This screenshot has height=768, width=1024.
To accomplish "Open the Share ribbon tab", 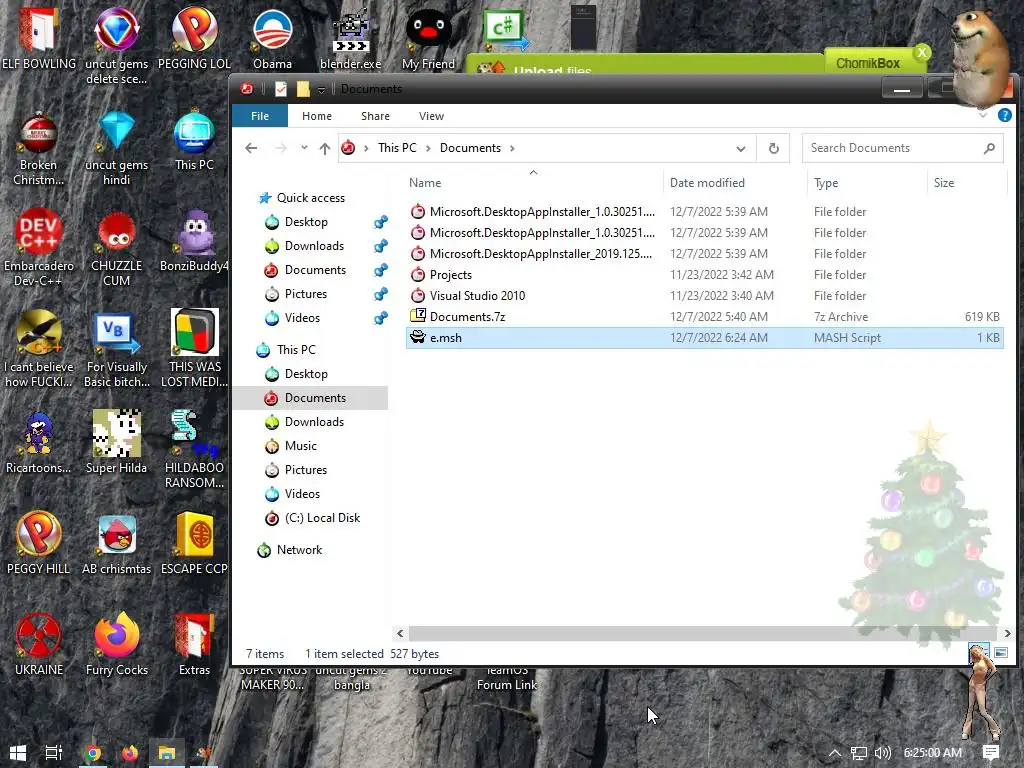I will [376, 116].
